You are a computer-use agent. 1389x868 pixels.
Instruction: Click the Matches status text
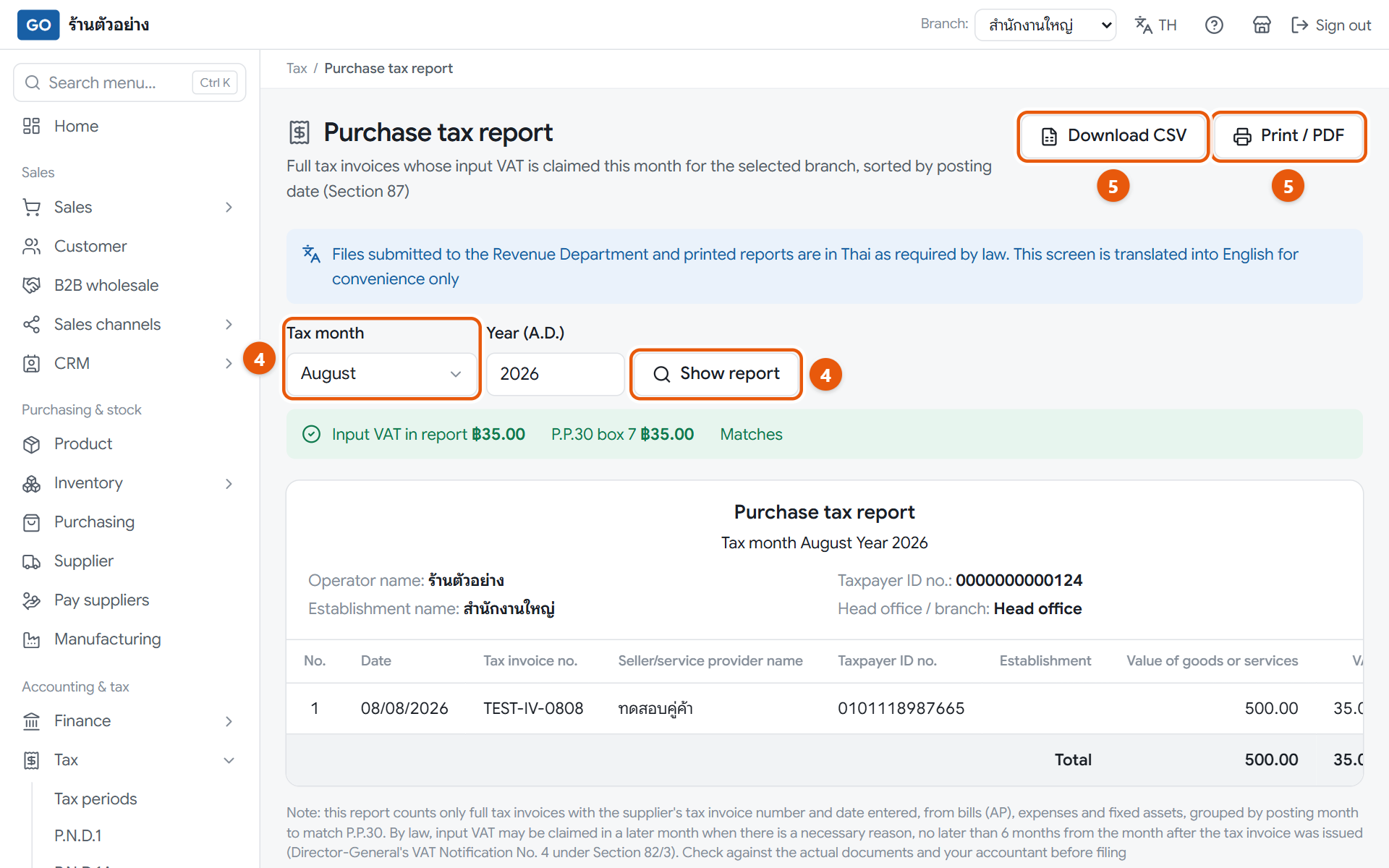pyautogui.click(x=751, y=434)
